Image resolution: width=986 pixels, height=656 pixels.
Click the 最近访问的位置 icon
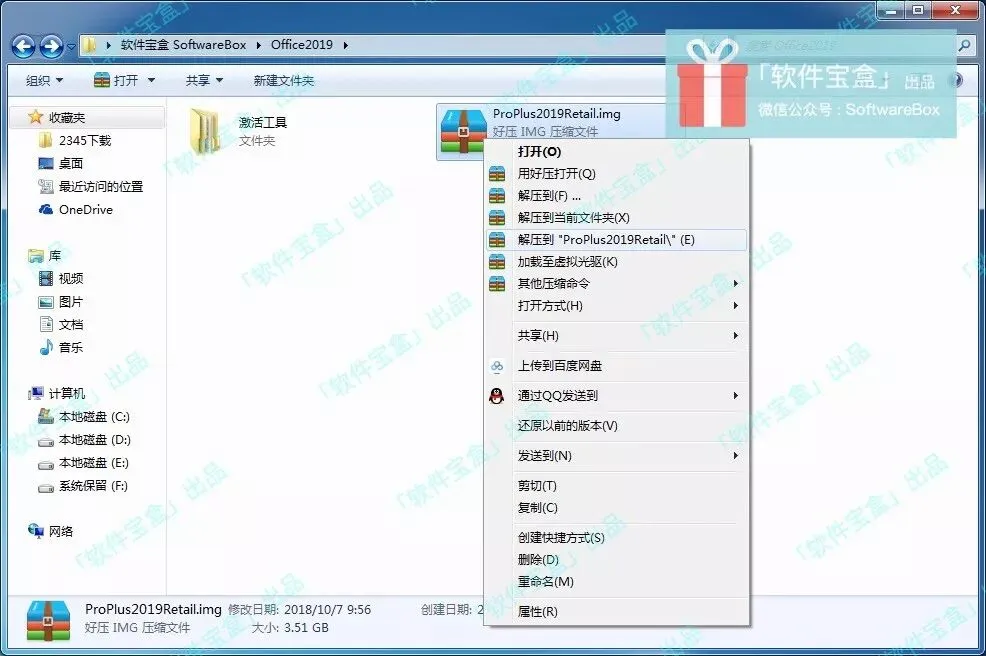coord(45,186)
